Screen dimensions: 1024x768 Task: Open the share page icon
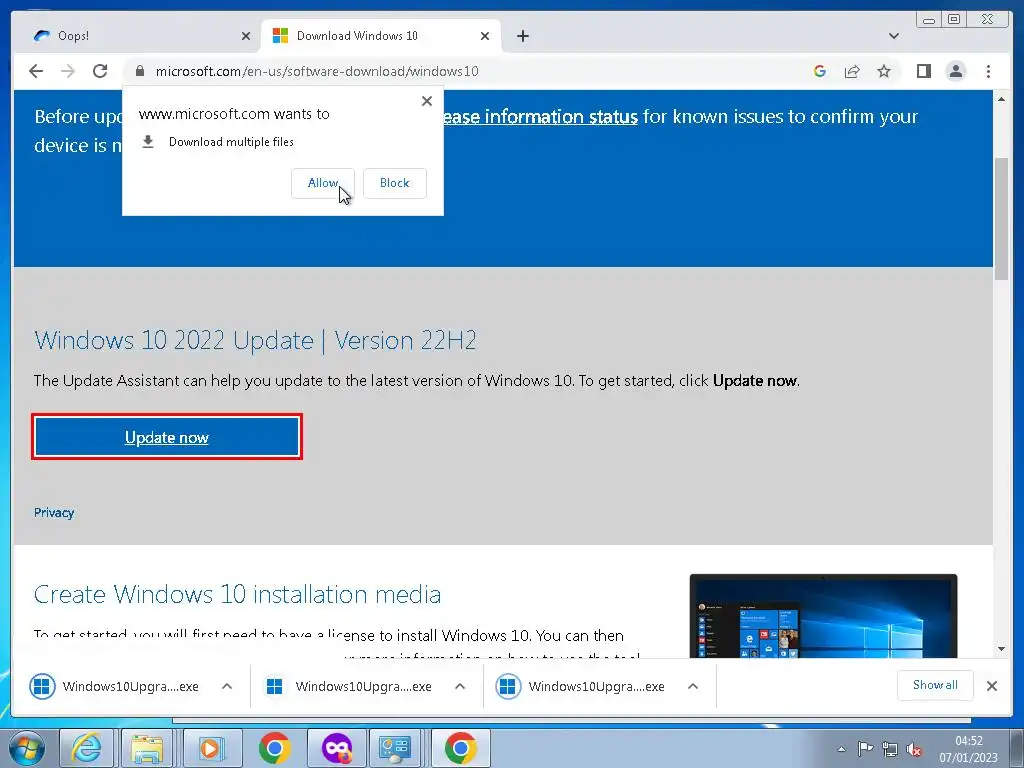[852, 71]
